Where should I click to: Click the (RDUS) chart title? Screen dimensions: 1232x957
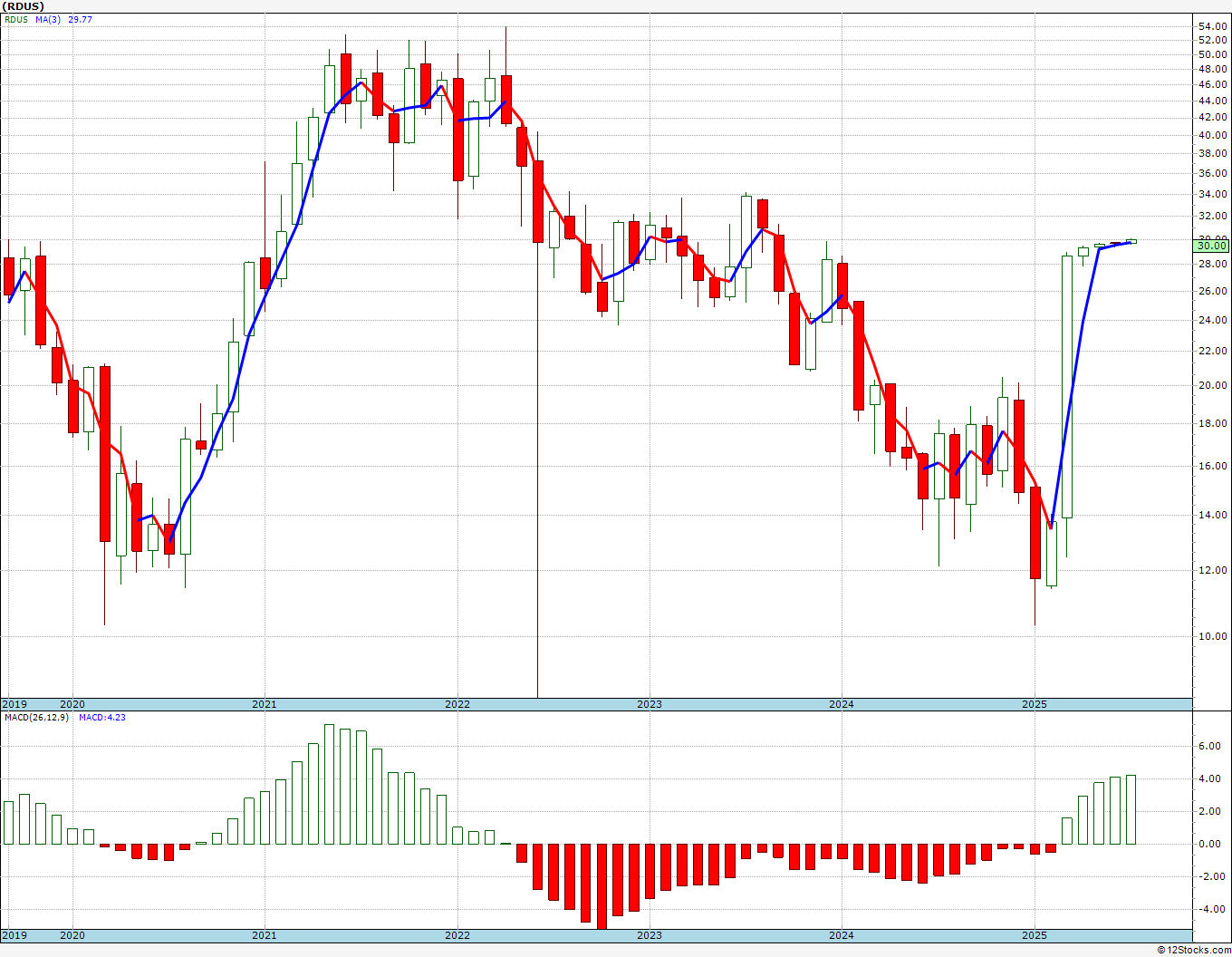[24, 6]
